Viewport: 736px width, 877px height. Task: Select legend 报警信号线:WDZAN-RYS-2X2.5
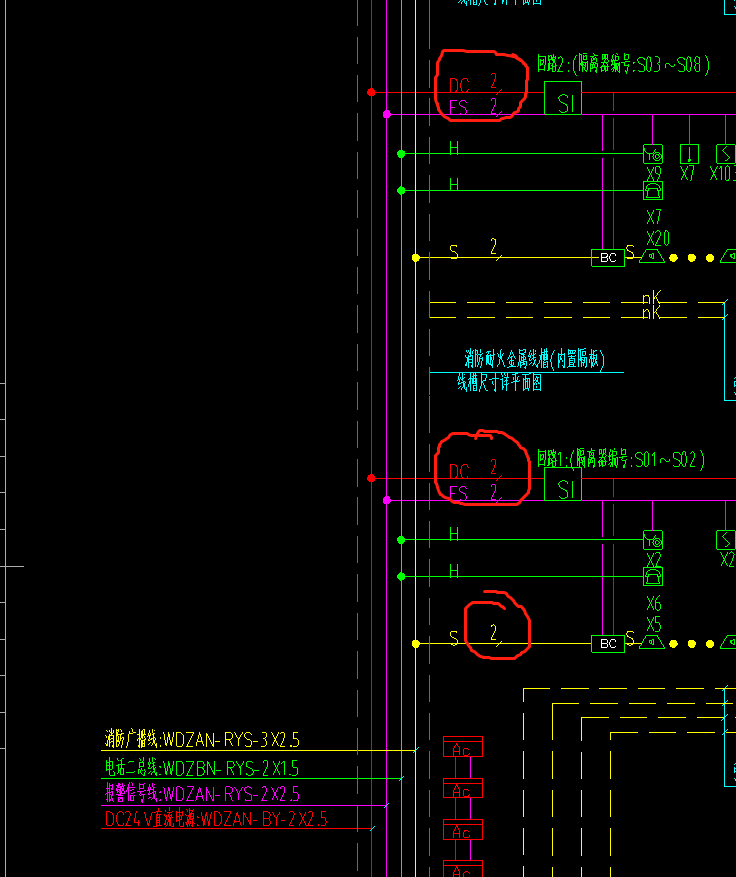(202, 794)
